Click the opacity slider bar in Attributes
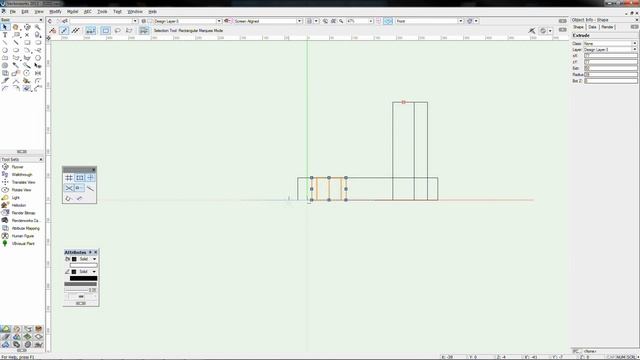640x360 pixels. pyautogui.click(x=80, y=284)
